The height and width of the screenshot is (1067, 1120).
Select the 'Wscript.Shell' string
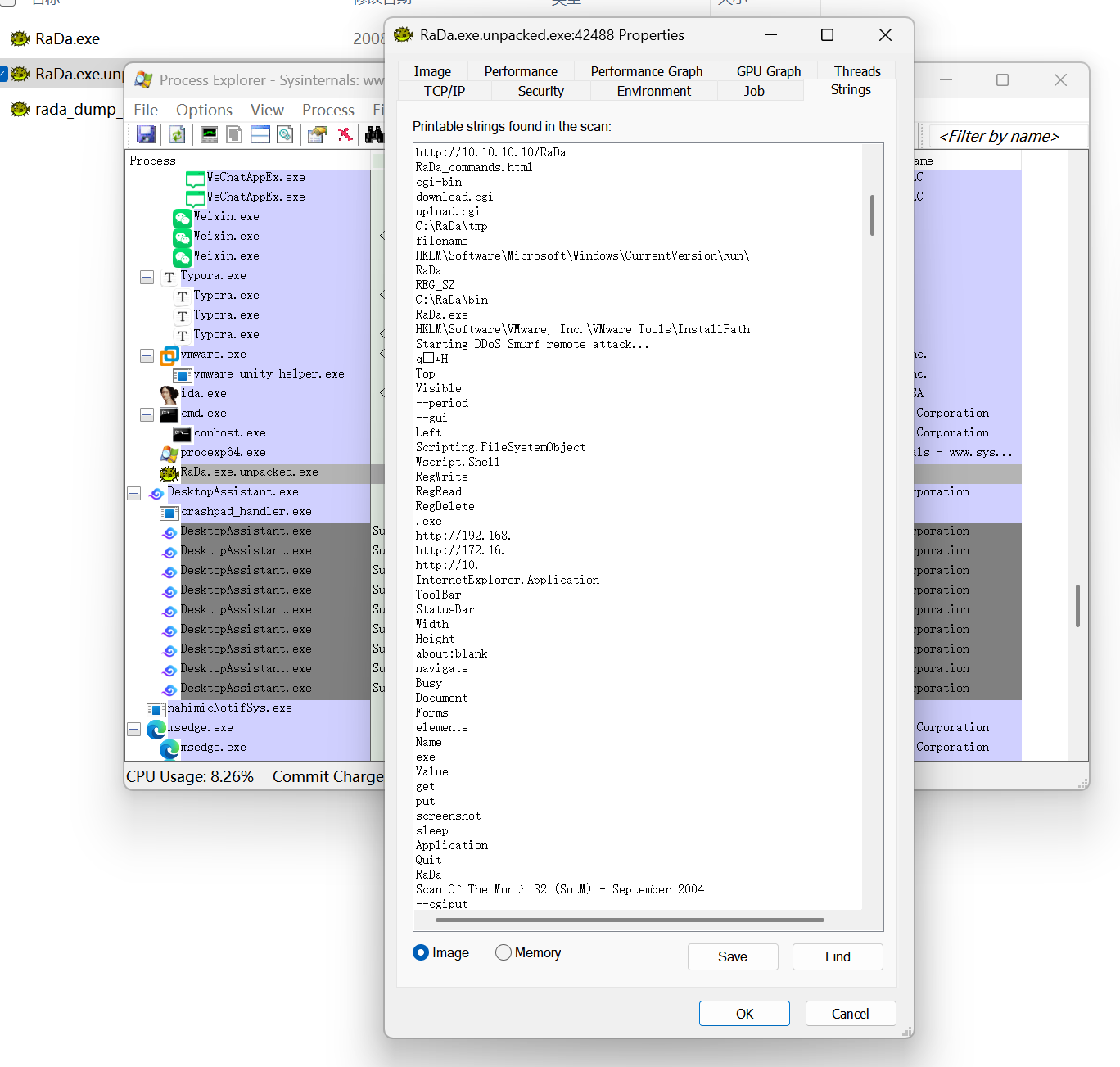click(x=458, y=462)
